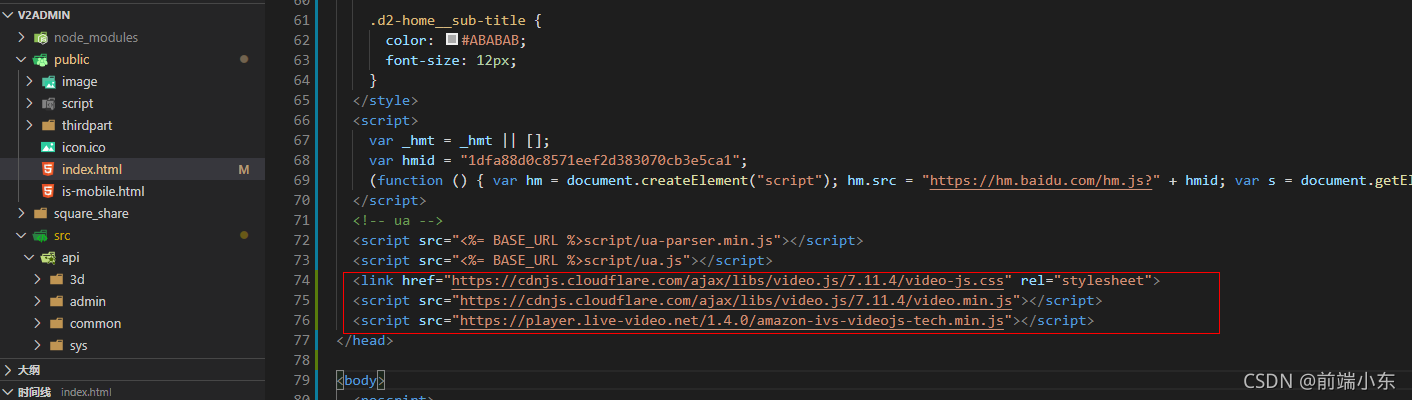Click the </style> closing tag

coord(386,101)
